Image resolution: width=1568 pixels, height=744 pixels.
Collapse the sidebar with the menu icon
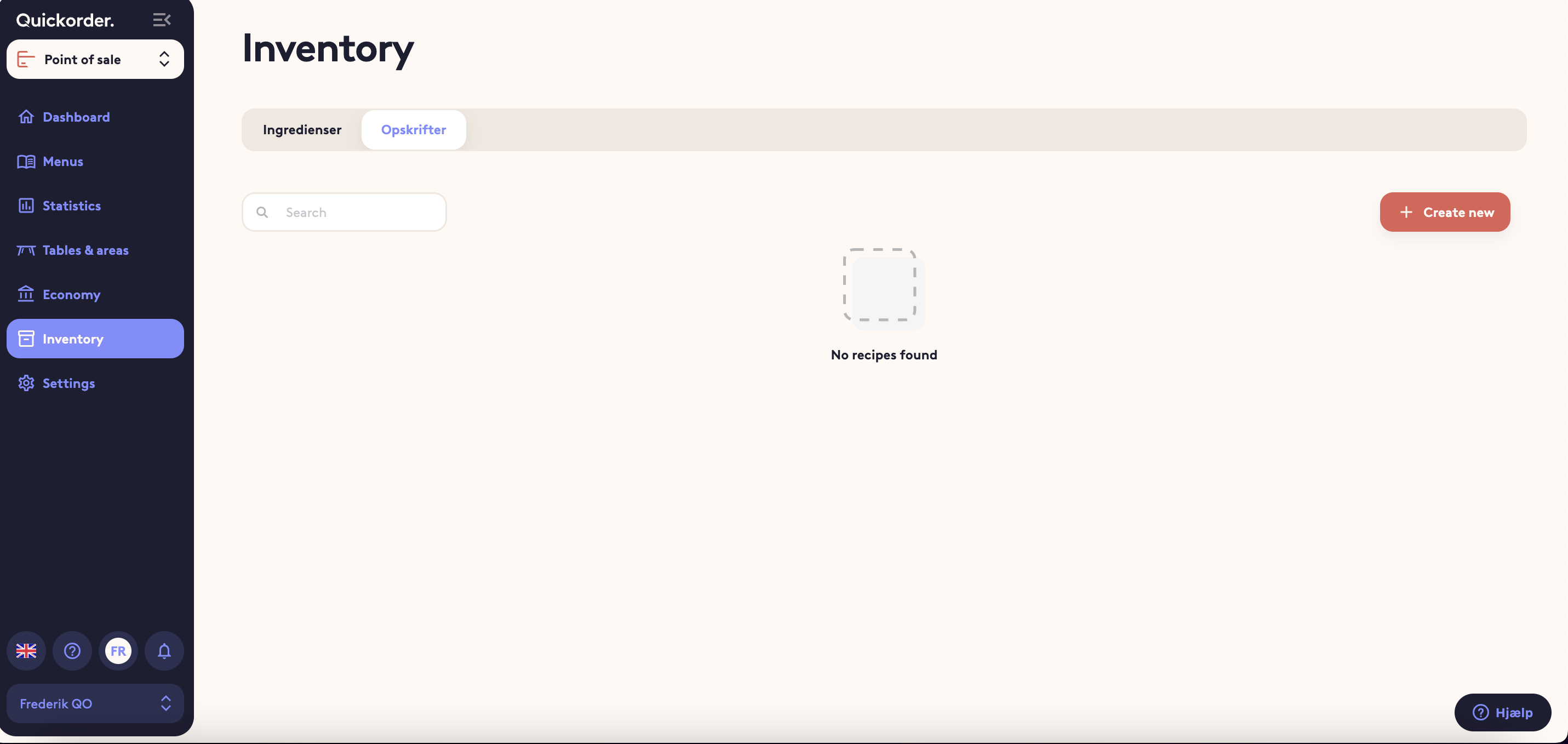click(x=161, y=20)
